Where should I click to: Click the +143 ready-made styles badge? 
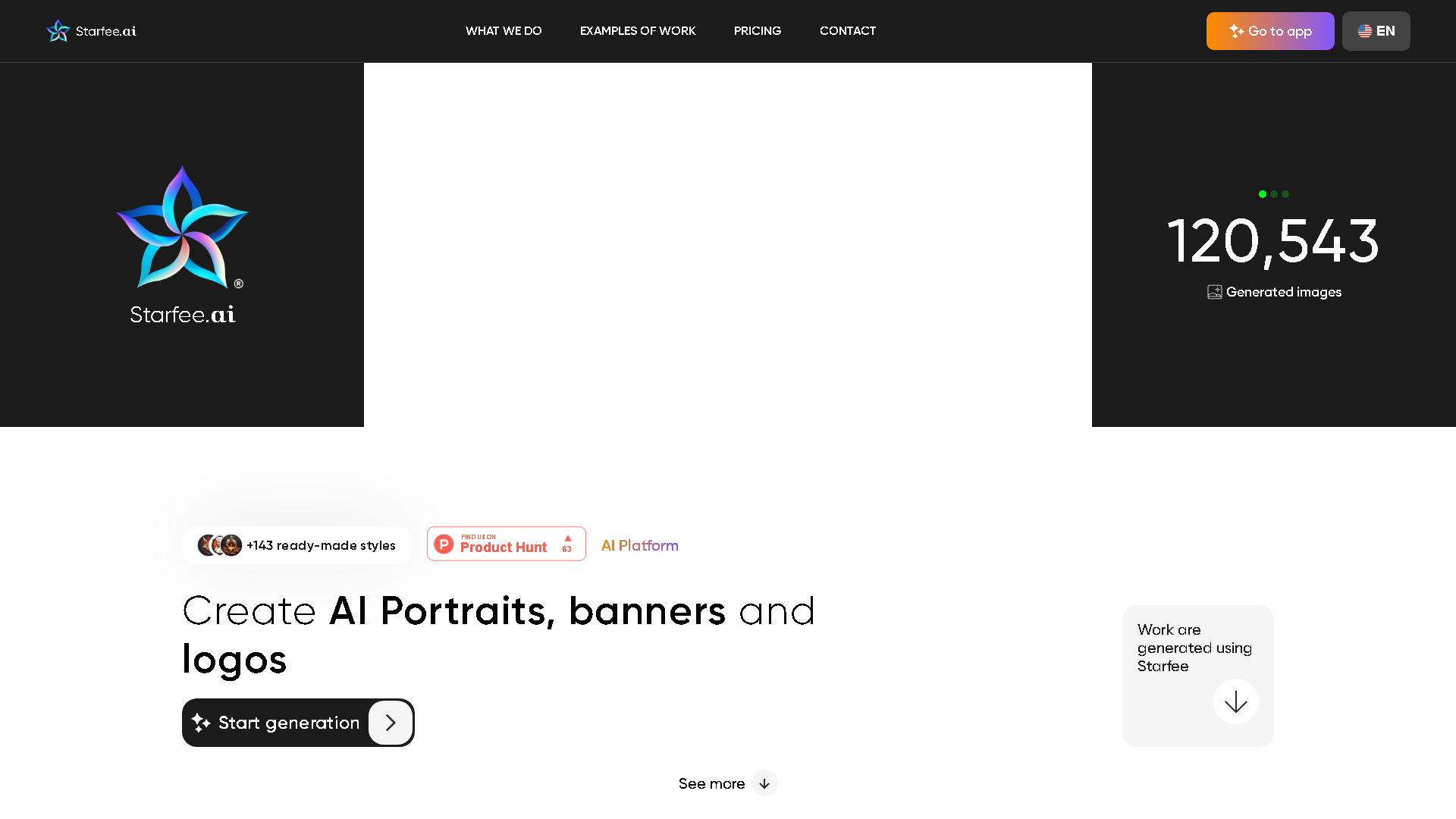[297, 545]
